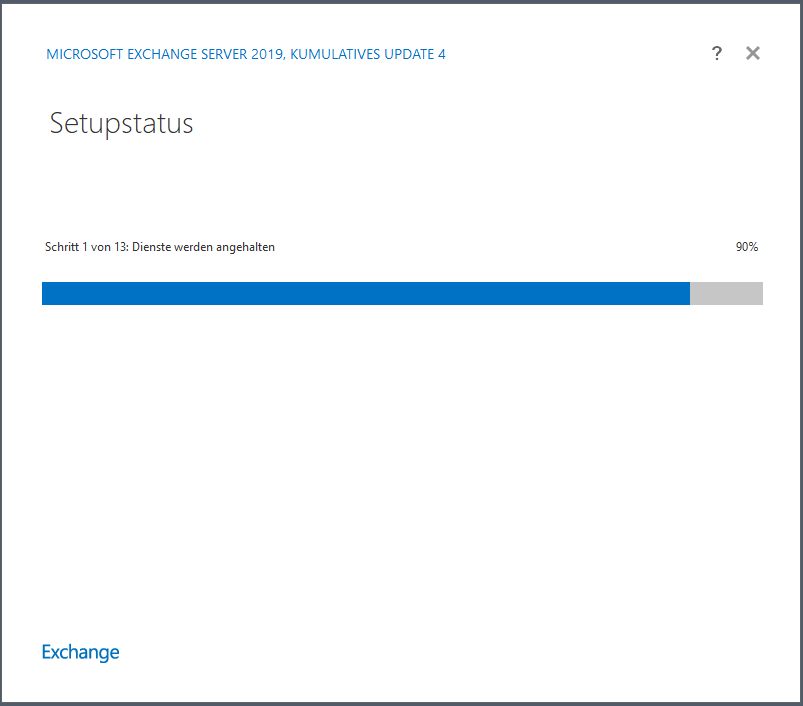The width and height of the screenshot is (803, 706).
Task: Click the blue setup progress bar
Action: click(x=402, y=293)
